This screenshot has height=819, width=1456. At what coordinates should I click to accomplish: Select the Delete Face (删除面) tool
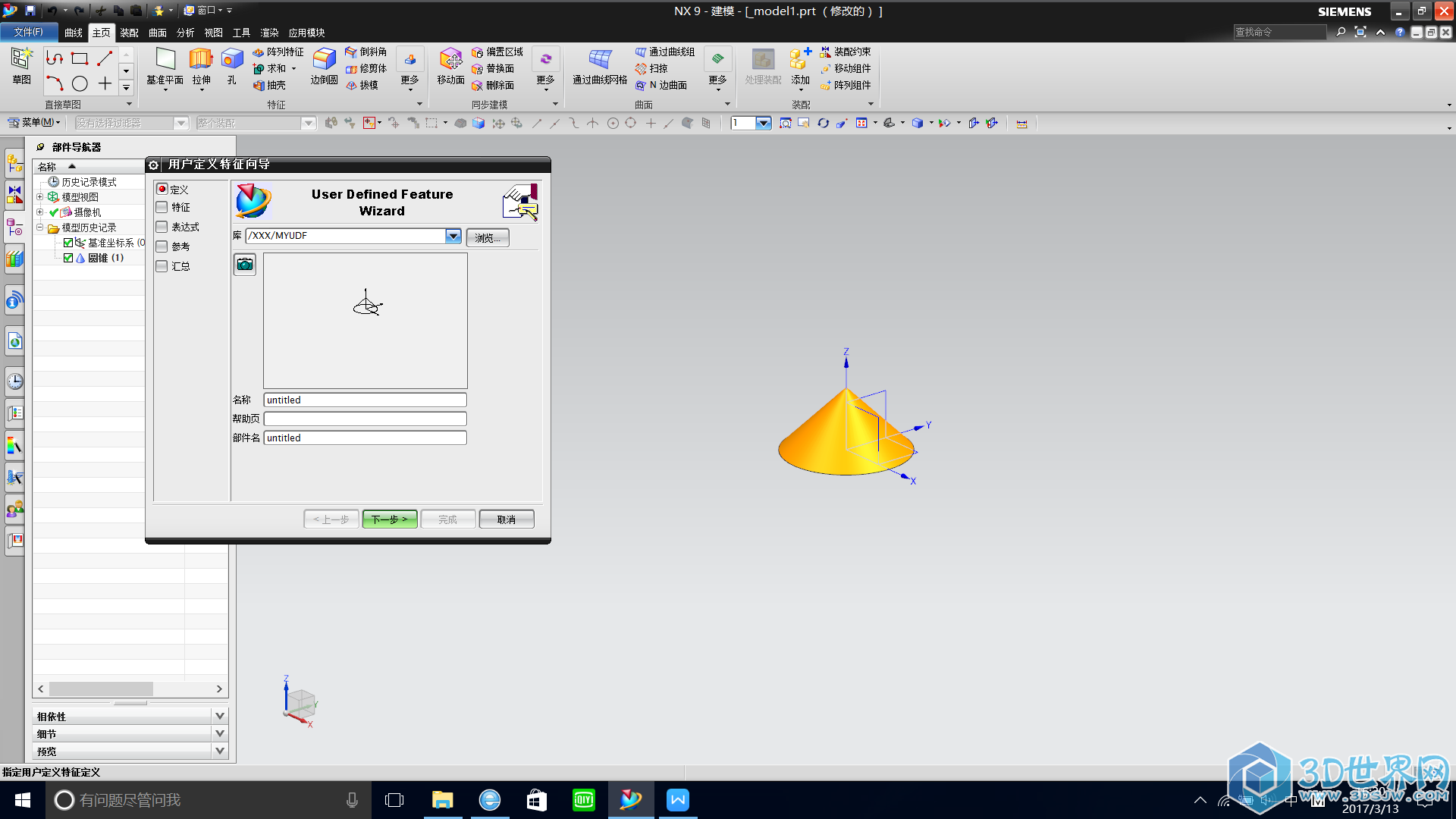(493, 85)
